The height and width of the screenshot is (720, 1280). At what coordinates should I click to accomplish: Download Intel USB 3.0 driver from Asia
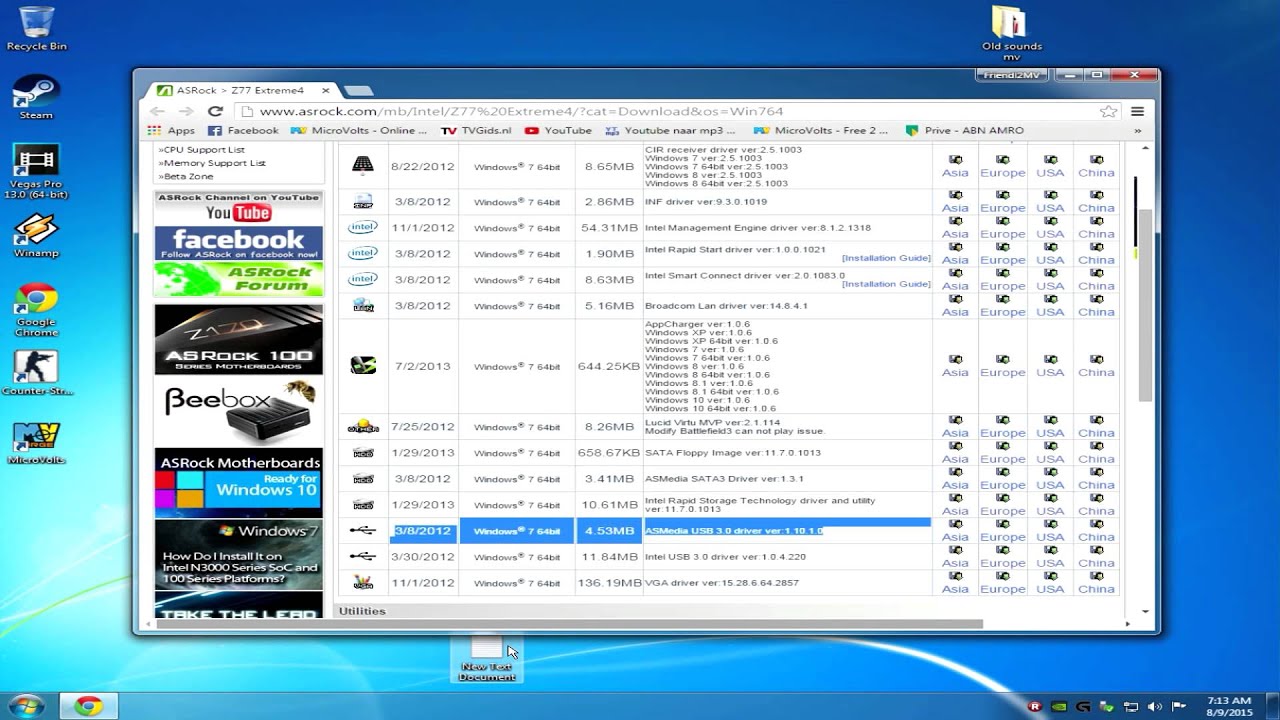955,556
